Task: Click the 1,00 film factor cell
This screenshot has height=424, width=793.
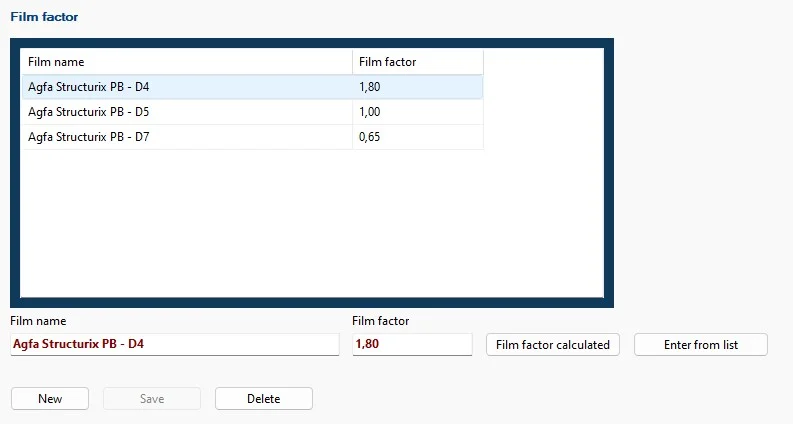Action: tap(417, 112)
